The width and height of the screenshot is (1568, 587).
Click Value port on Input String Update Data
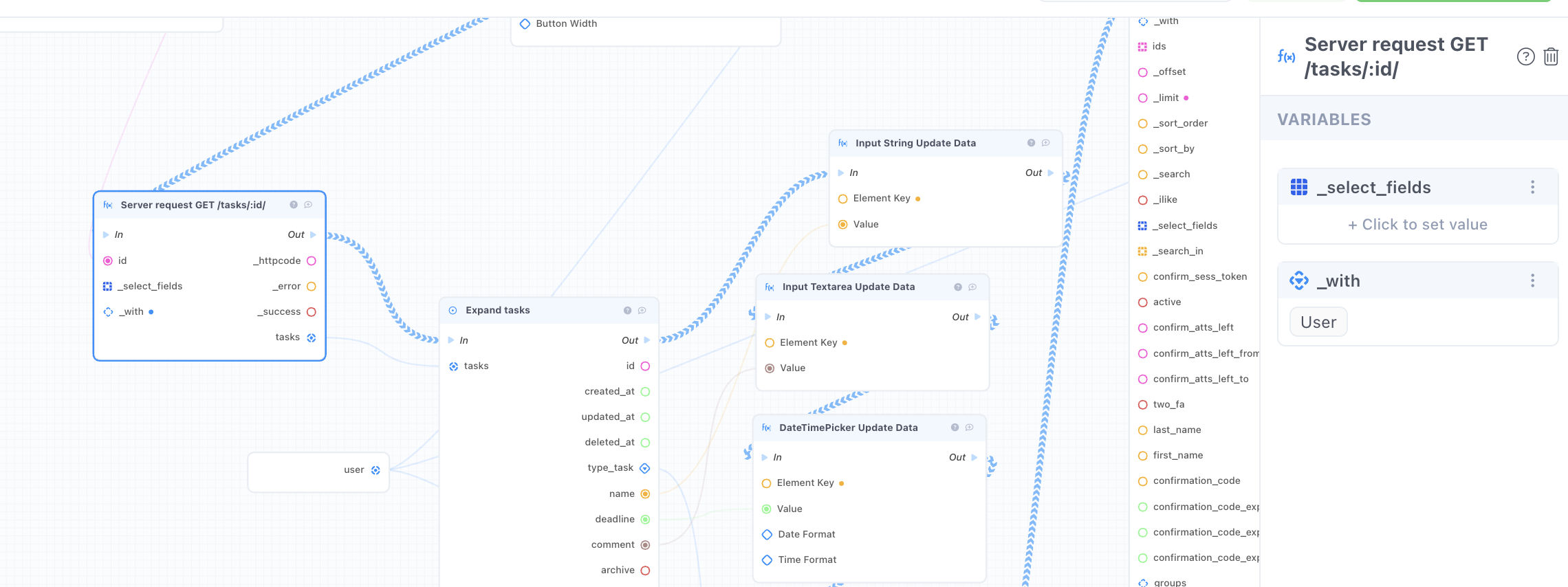(843, 224)
